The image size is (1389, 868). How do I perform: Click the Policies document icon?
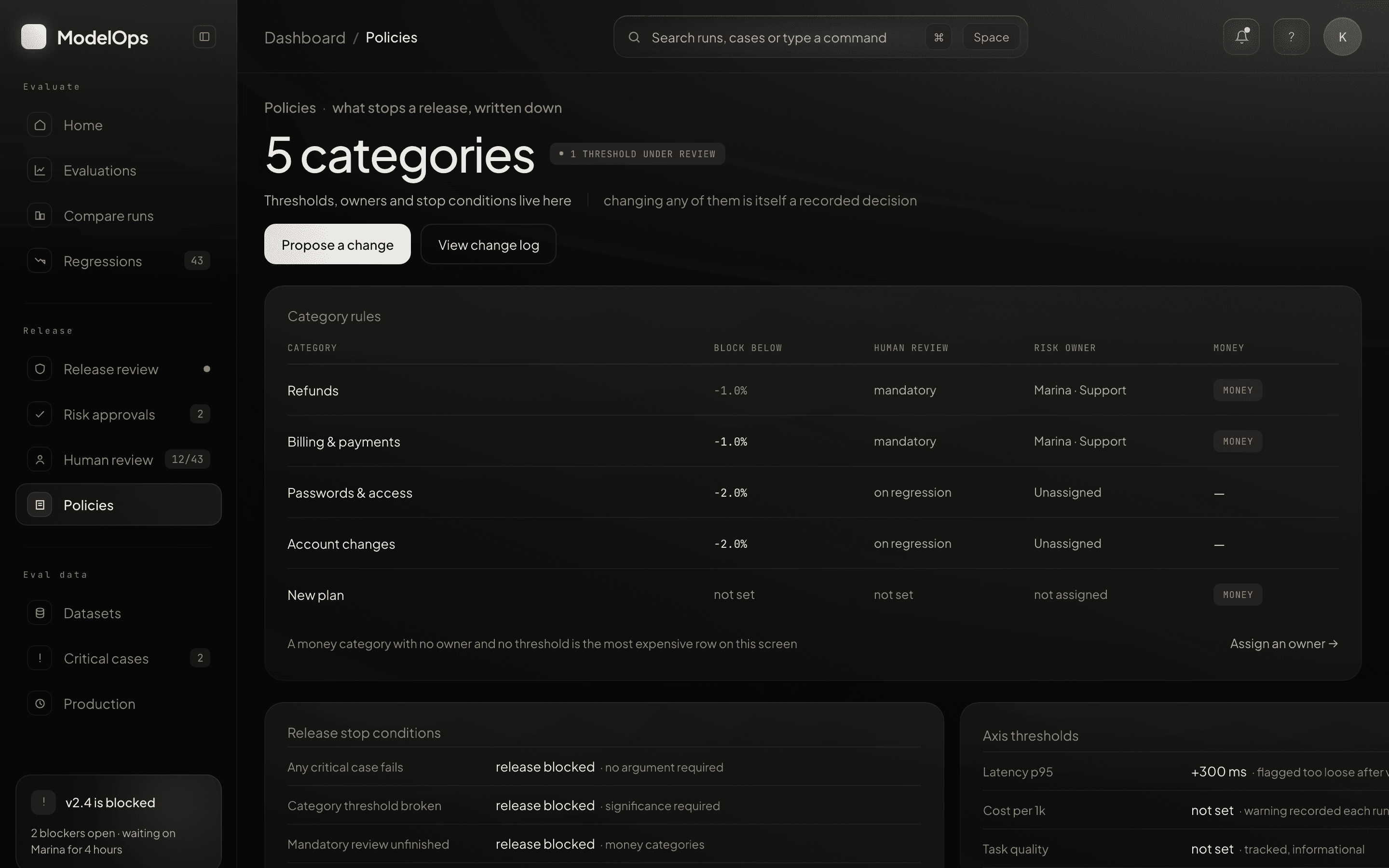(40, 505)
